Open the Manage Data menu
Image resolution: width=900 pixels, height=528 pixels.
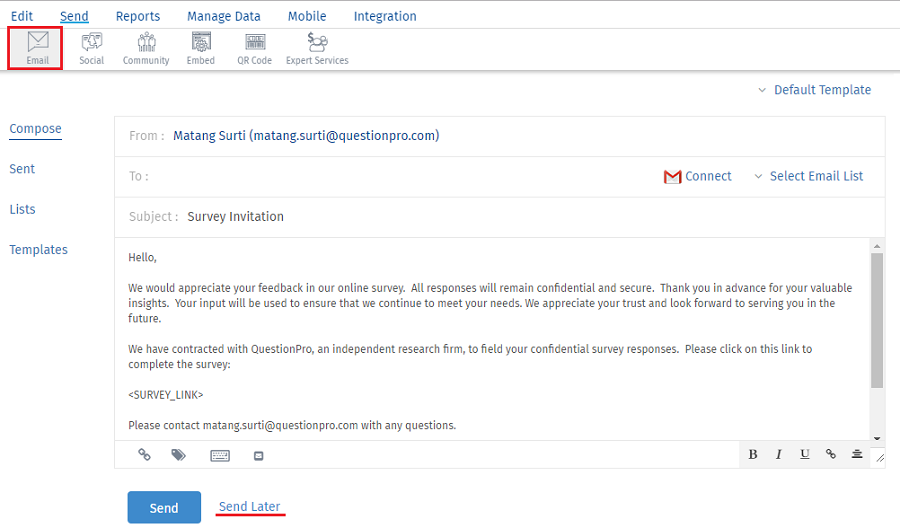point(224,16)
